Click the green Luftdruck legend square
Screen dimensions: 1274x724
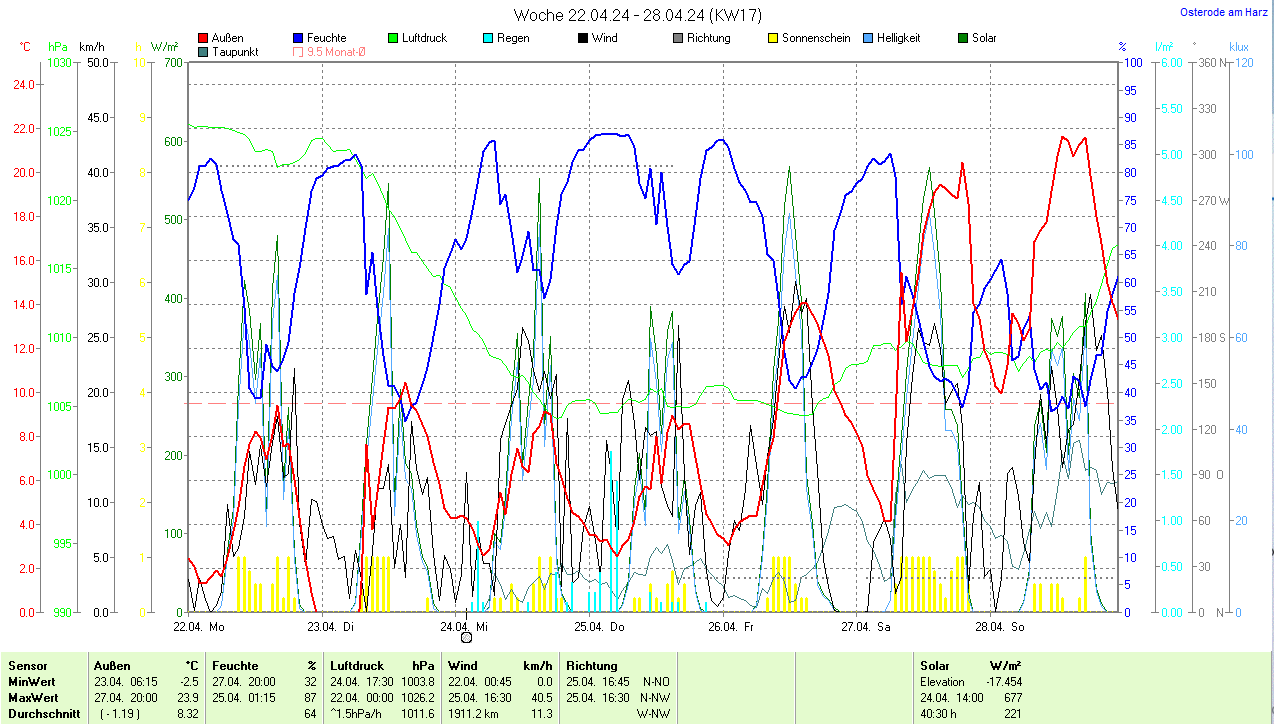click(393, 39)
